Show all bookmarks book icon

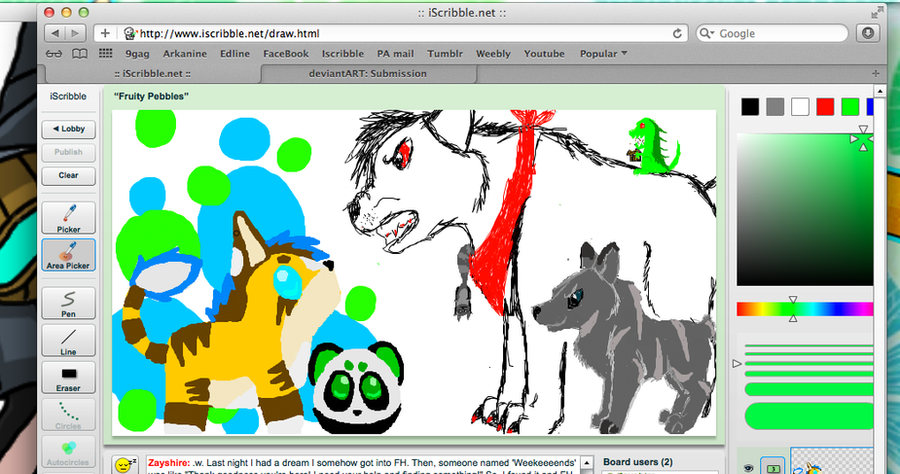(x=80, y=54)
